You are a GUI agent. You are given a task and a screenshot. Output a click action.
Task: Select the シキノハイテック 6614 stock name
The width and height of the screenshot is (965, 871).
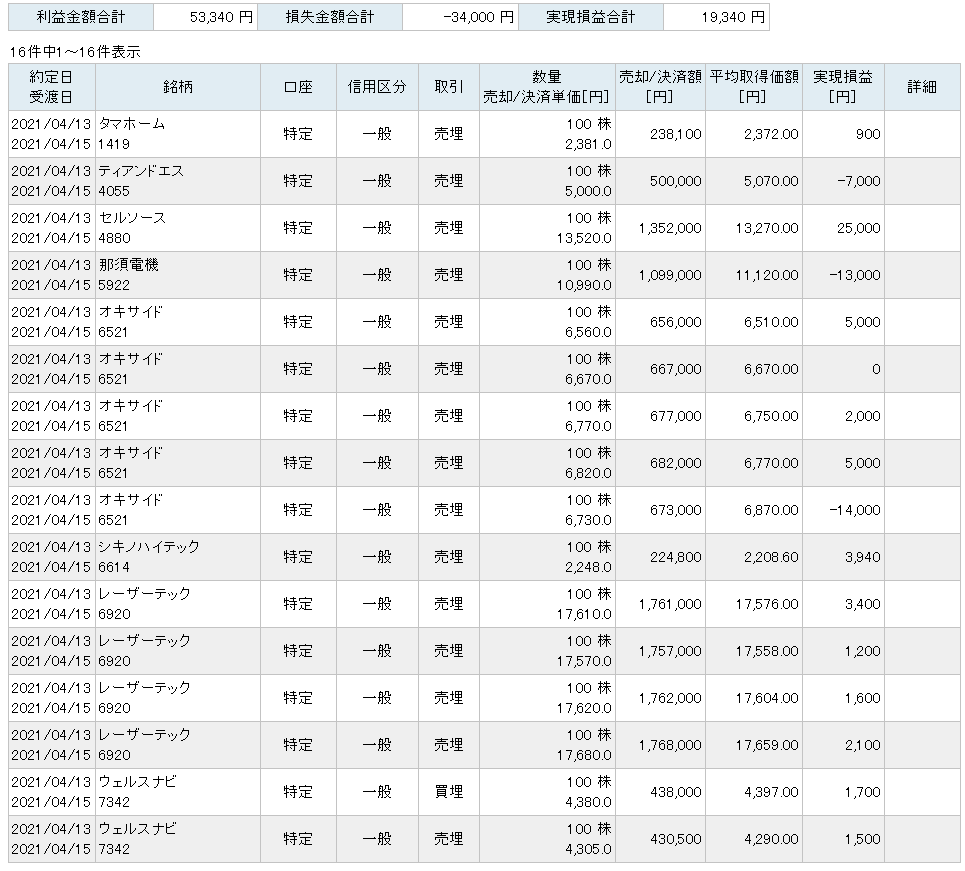pos(149,556)
